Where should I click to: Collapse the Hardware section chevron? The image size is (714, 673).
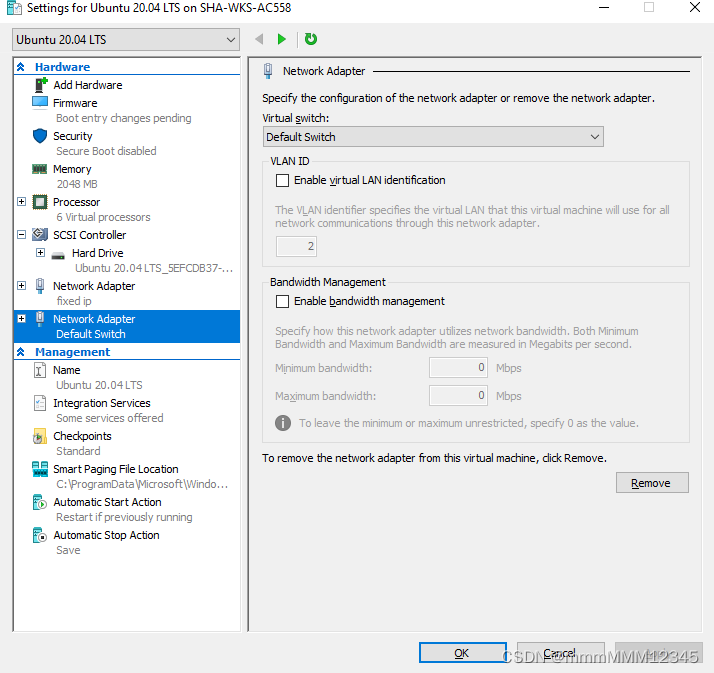click(x=20, y=67)
